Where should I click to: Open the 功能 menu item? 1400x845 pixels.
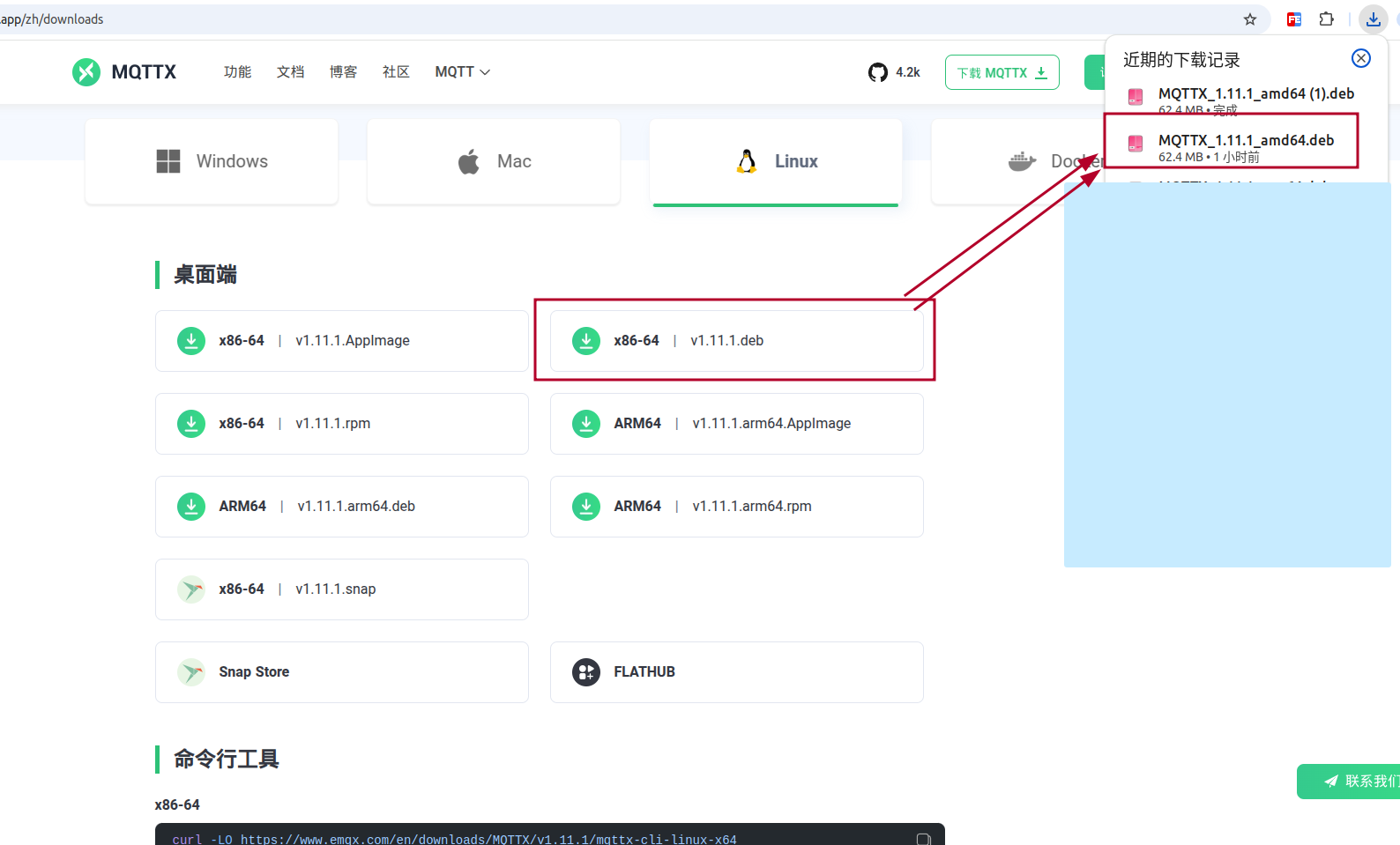click(237, 72)
